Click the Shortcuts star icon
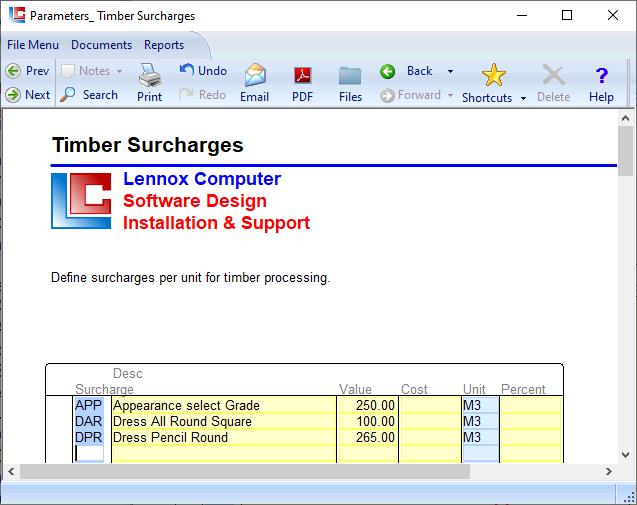Image resolution: width=637 pixels, height=505 pixels. click(x=494, y=75)
